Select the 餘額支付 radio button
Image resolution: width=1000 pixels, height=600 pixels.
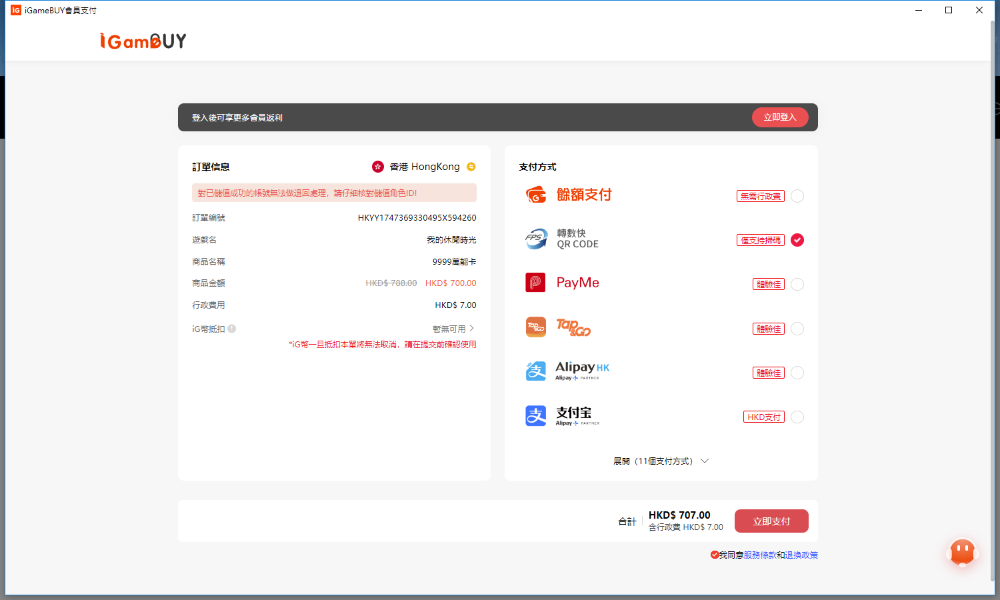click(x=797, y=196)
